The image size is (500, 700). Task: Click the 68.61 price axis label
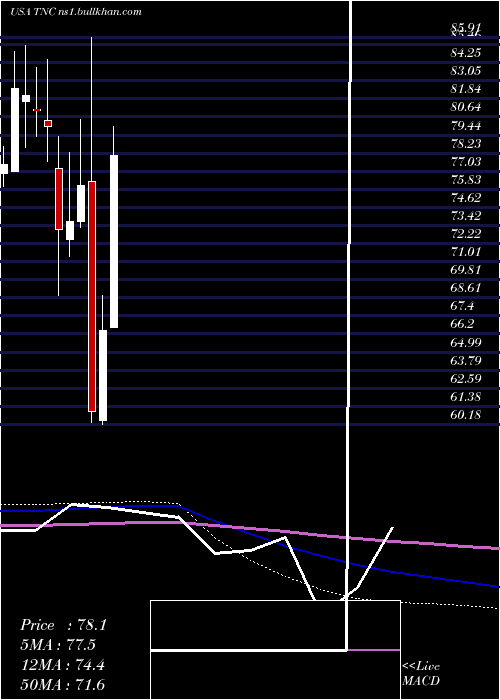466,288
